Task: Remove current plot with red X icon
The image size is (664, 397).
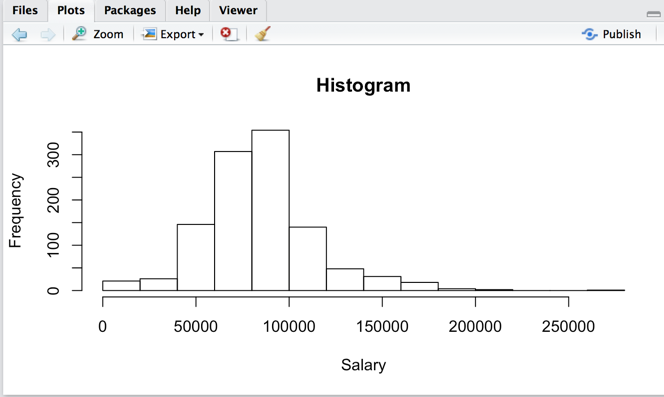Action: 229,34
